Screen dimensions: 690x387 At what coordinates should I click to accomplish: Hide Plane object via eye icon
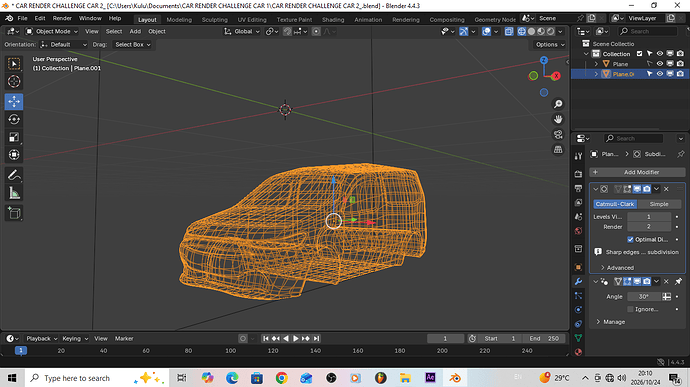point(660,64)
